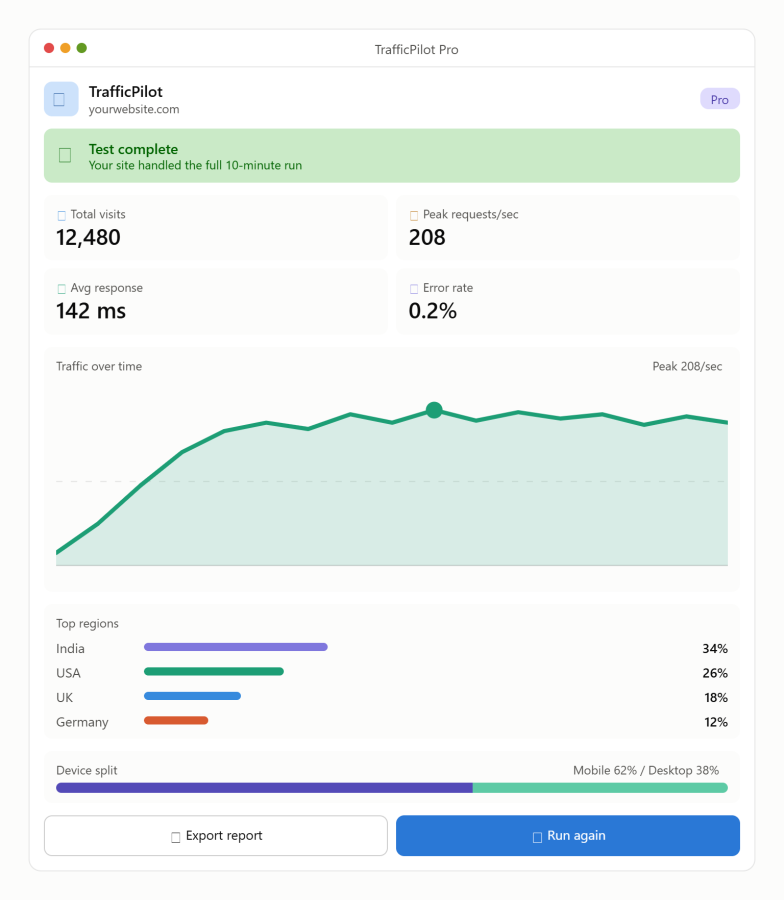Click the Test complete heading
The height and width of the screenshot is (900, 784).
click(x=133, y=149)
